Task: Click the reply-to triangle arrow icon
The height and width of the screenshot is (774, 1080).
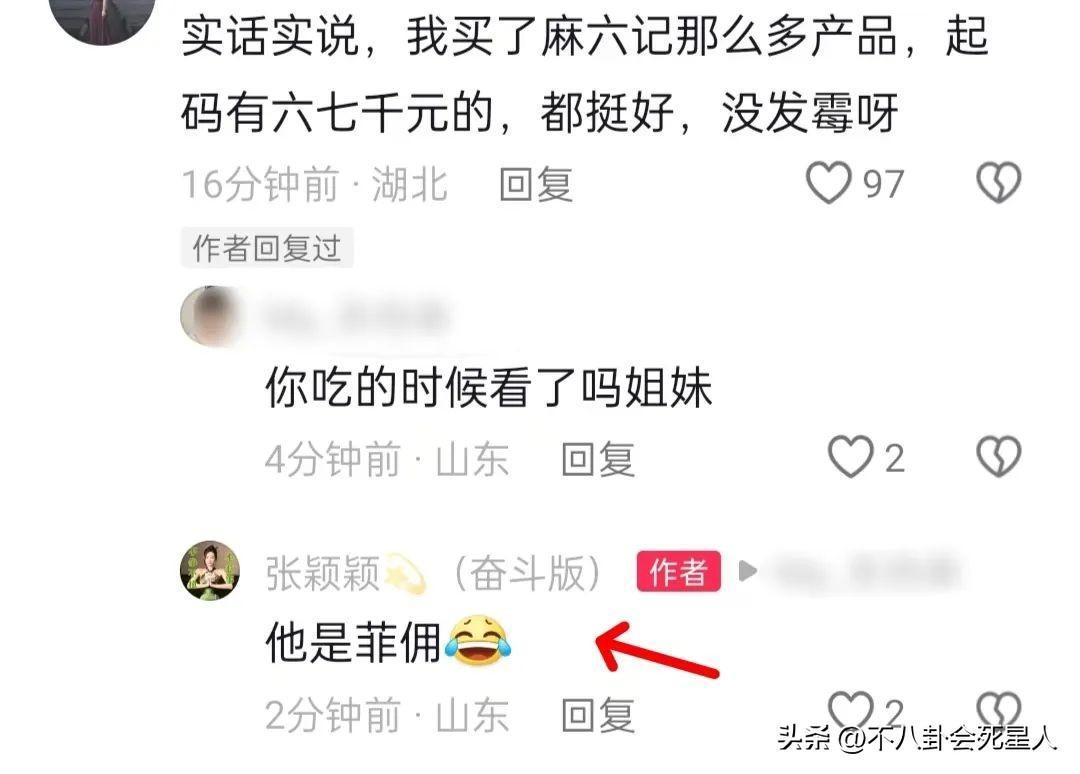Action: (747, 571)
